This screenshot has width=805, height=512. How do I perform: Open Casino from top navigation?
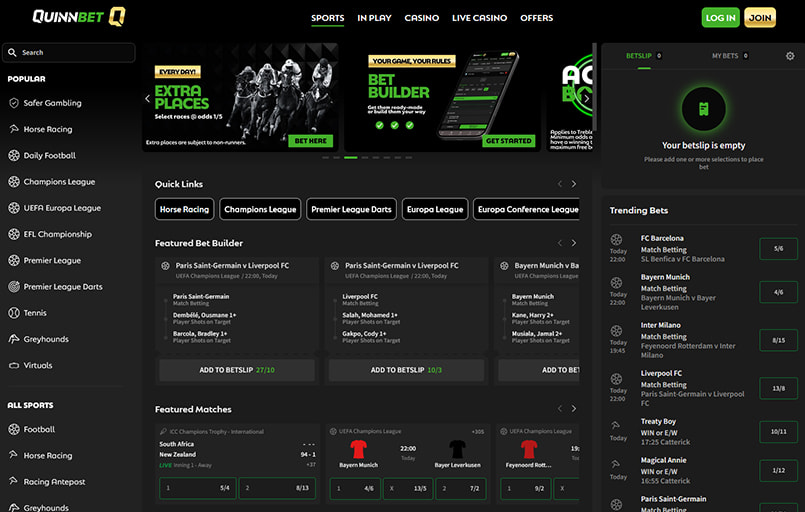[421, 18]
